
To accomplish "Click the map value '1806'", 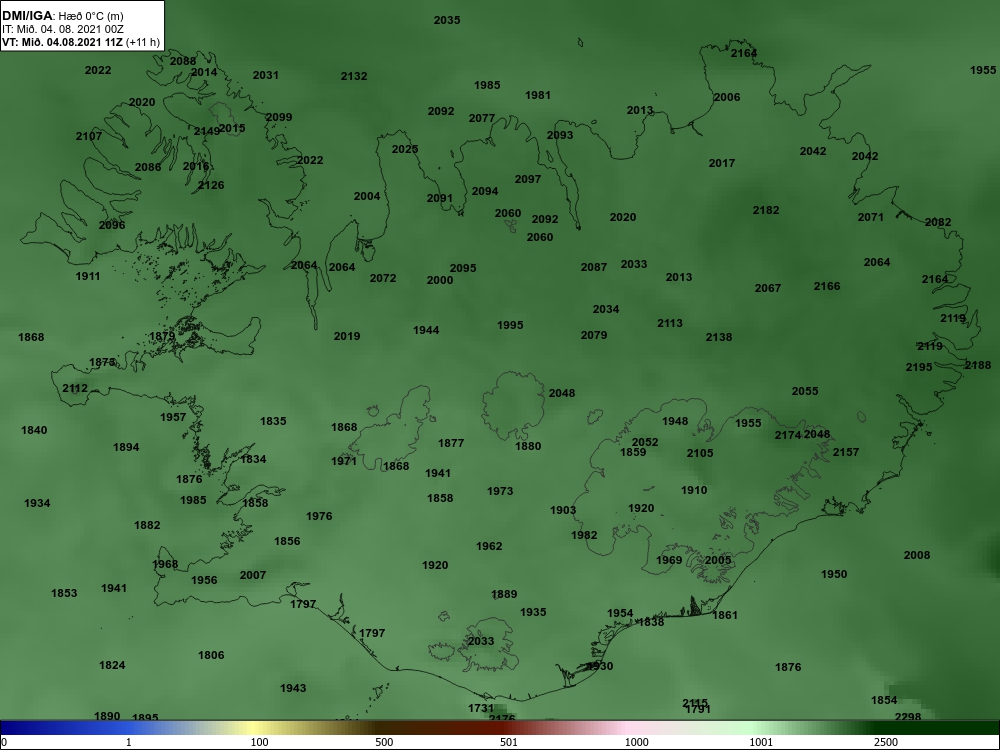I will coord(211,656).
